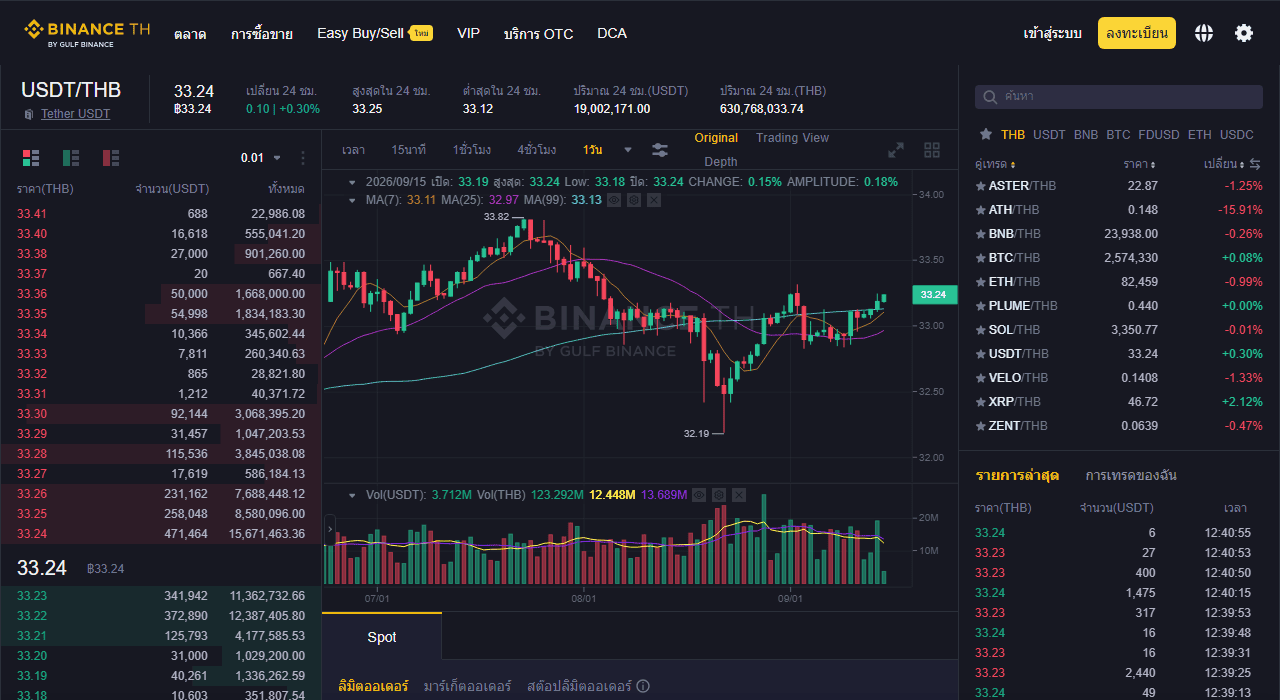1280x700 pixels.
Task: Open settings gear in top header
Action: coord(1244,33)
